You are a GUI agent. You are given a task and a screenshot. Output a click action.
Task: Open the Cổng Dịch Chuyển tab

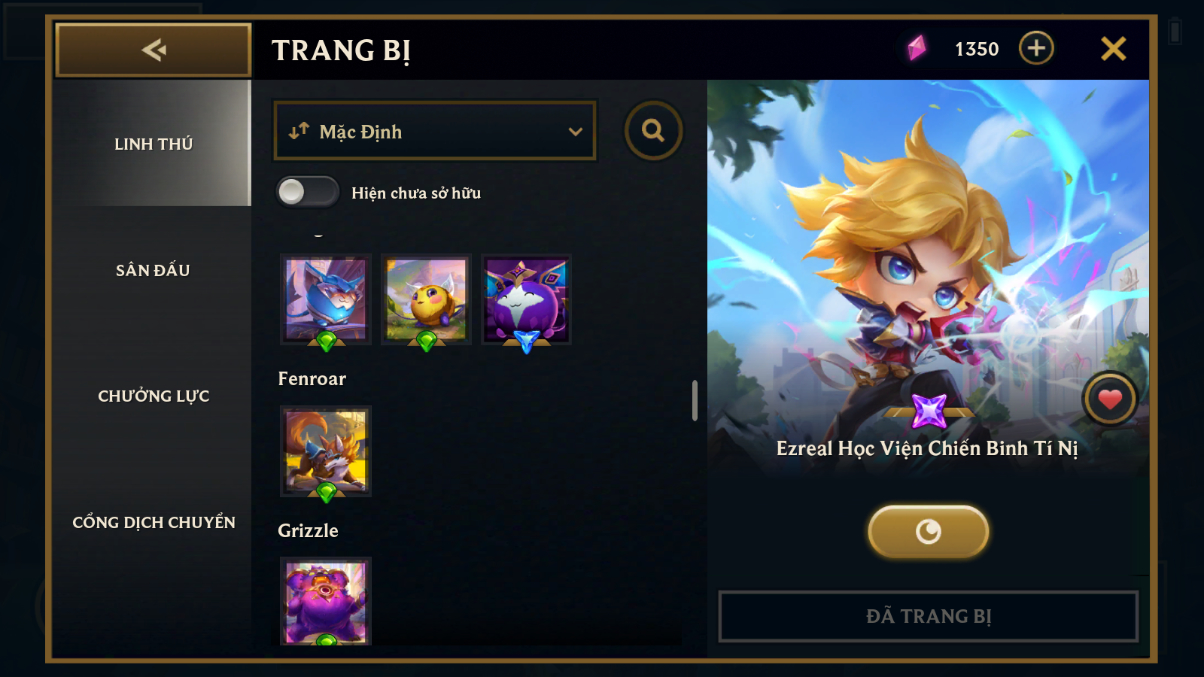pyautogui.click(x=153, y=522)
